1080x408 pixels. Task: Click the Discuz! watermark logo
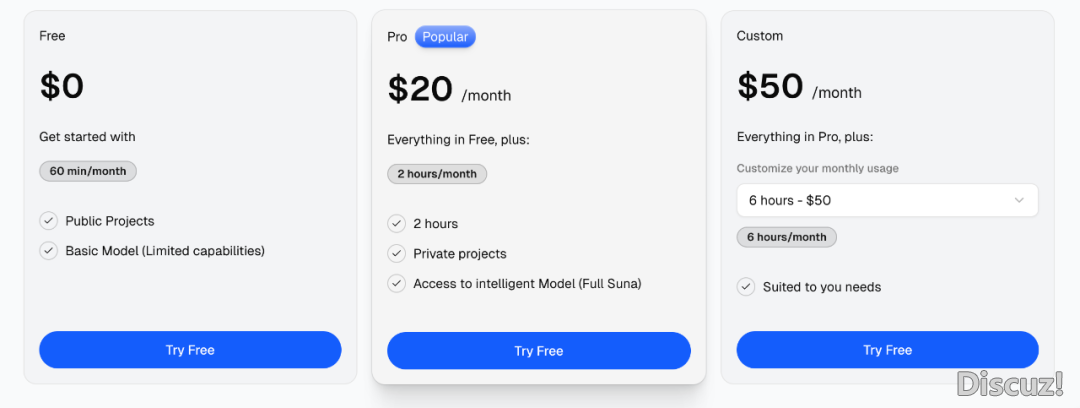point(1007,383)
